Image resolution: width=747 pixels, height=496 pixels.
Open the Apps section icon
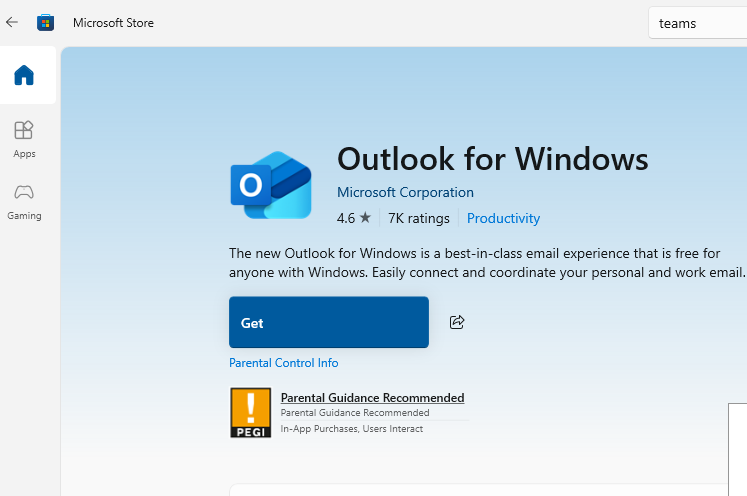(x=24, y=139)
